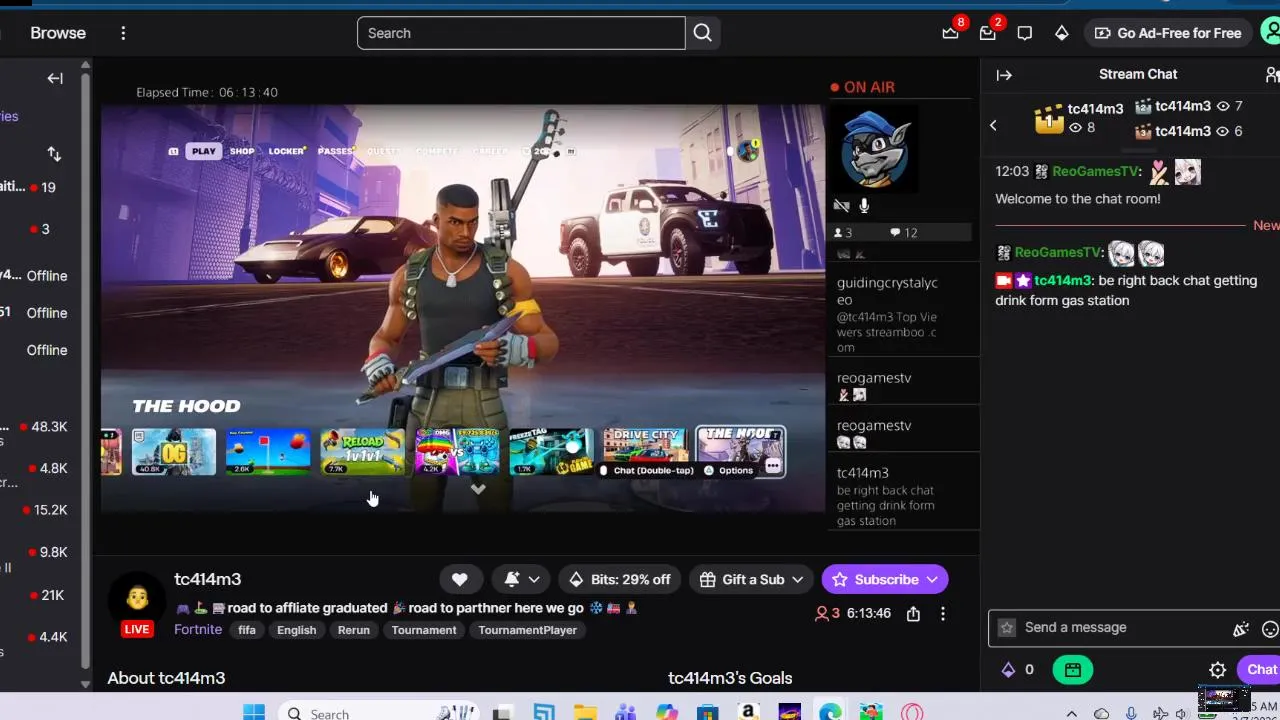Focus the Send a message chat box
Screen dimensions: 1280x720
(x=1120, y=628)
